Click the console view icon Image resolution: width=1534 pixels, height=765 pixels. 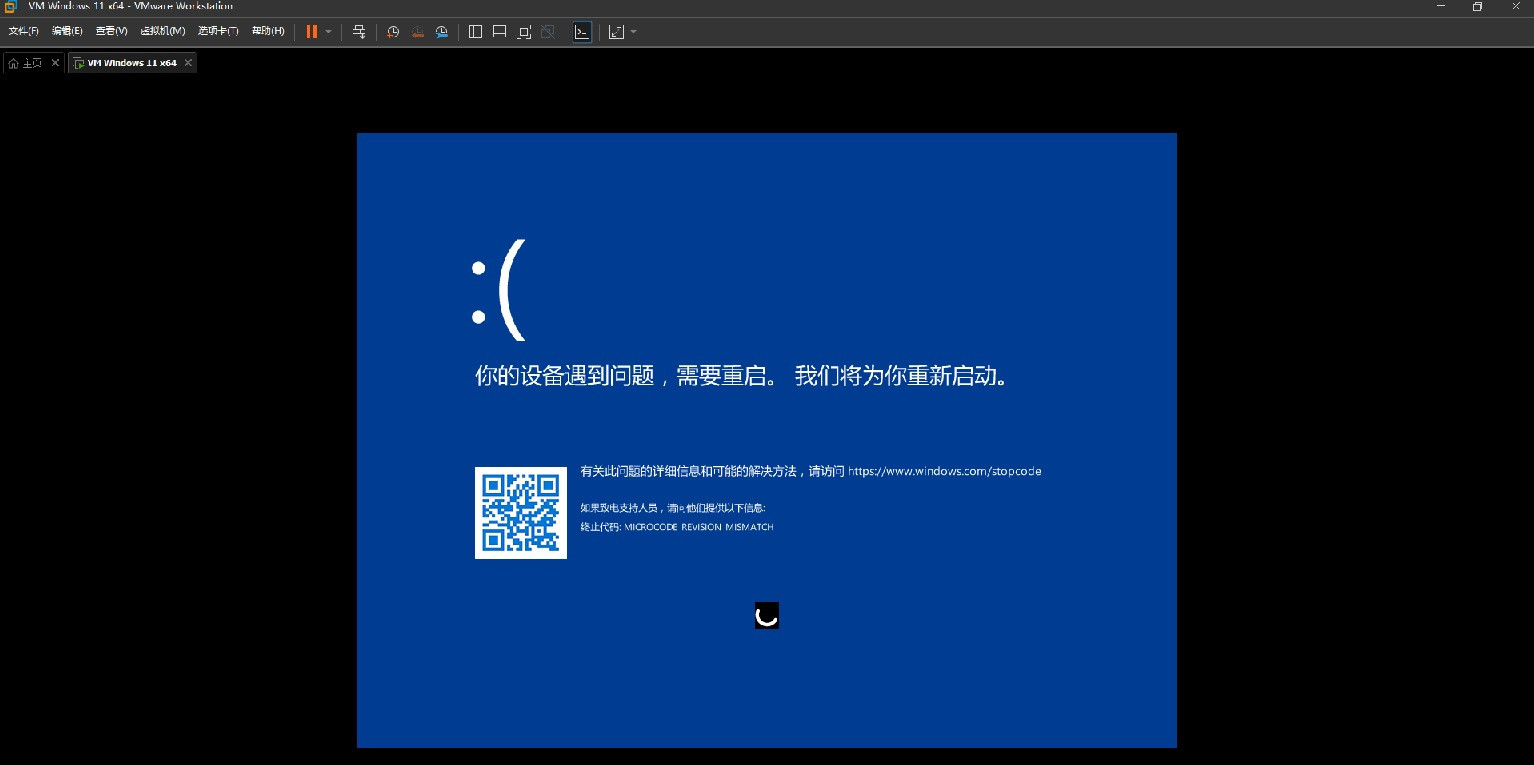582,32
